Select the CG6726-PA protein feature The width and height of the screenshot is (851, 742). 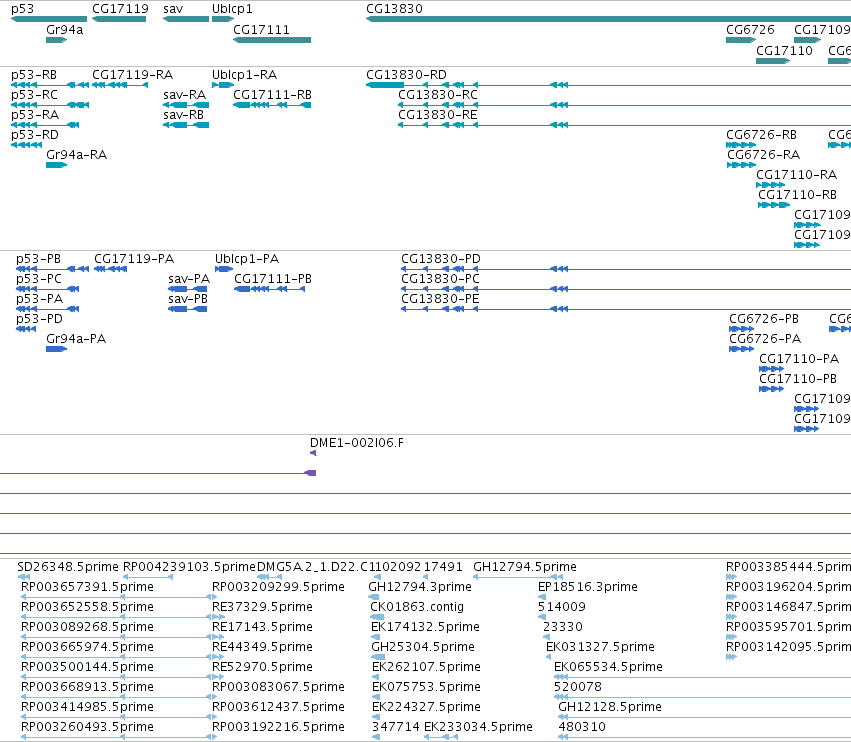pos(741,349)
